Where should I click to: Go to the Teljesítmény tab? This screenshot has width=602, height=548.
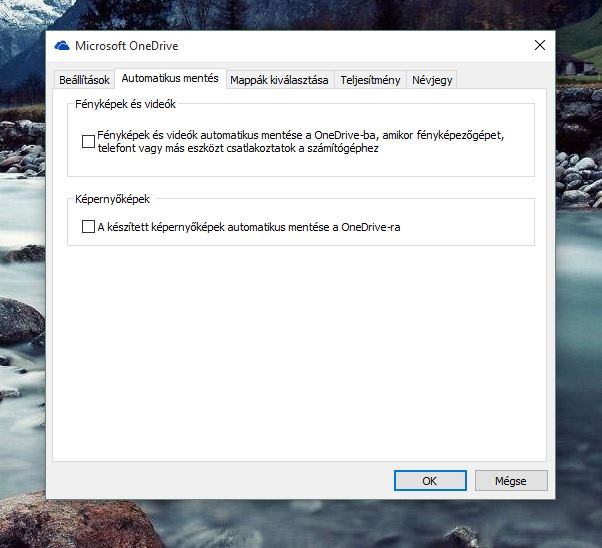[370, 80]
